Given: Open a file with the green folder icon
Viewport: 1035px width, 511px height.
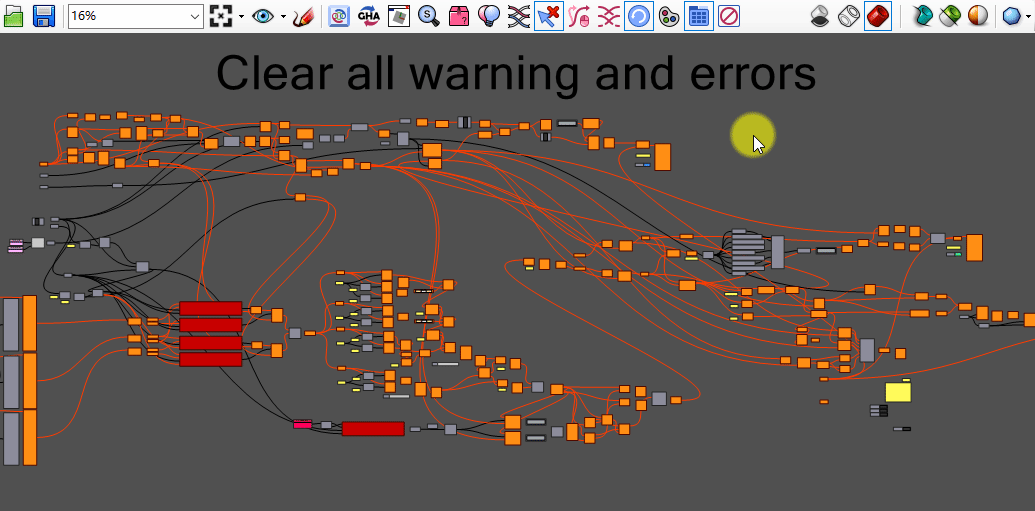Looking at the screenshot, I should pos(13,16).
